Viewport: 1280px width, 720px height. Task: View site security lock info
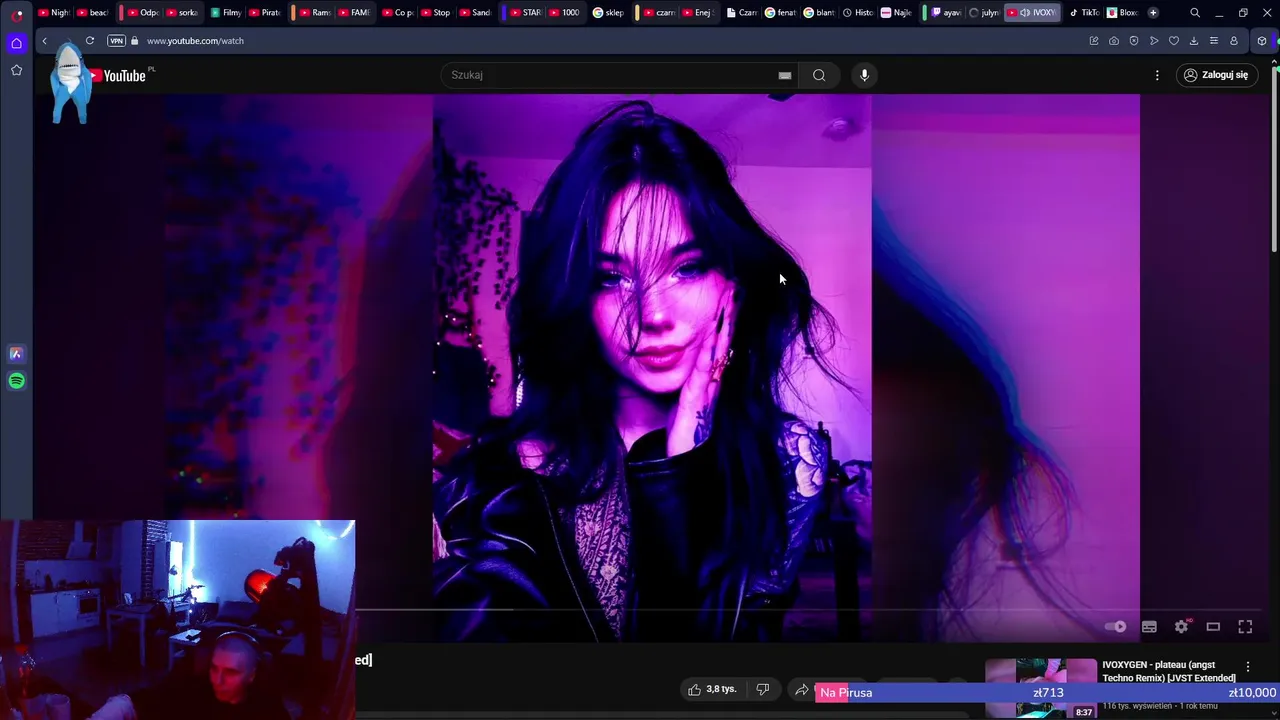pos(134,41)
